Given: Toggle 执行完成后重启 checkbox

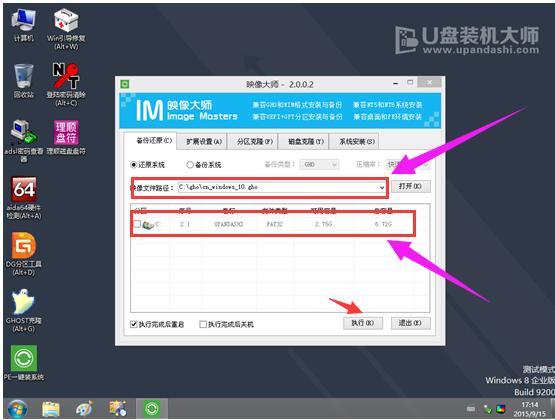Looking at the screenshot, I should [x=134, y=324].
